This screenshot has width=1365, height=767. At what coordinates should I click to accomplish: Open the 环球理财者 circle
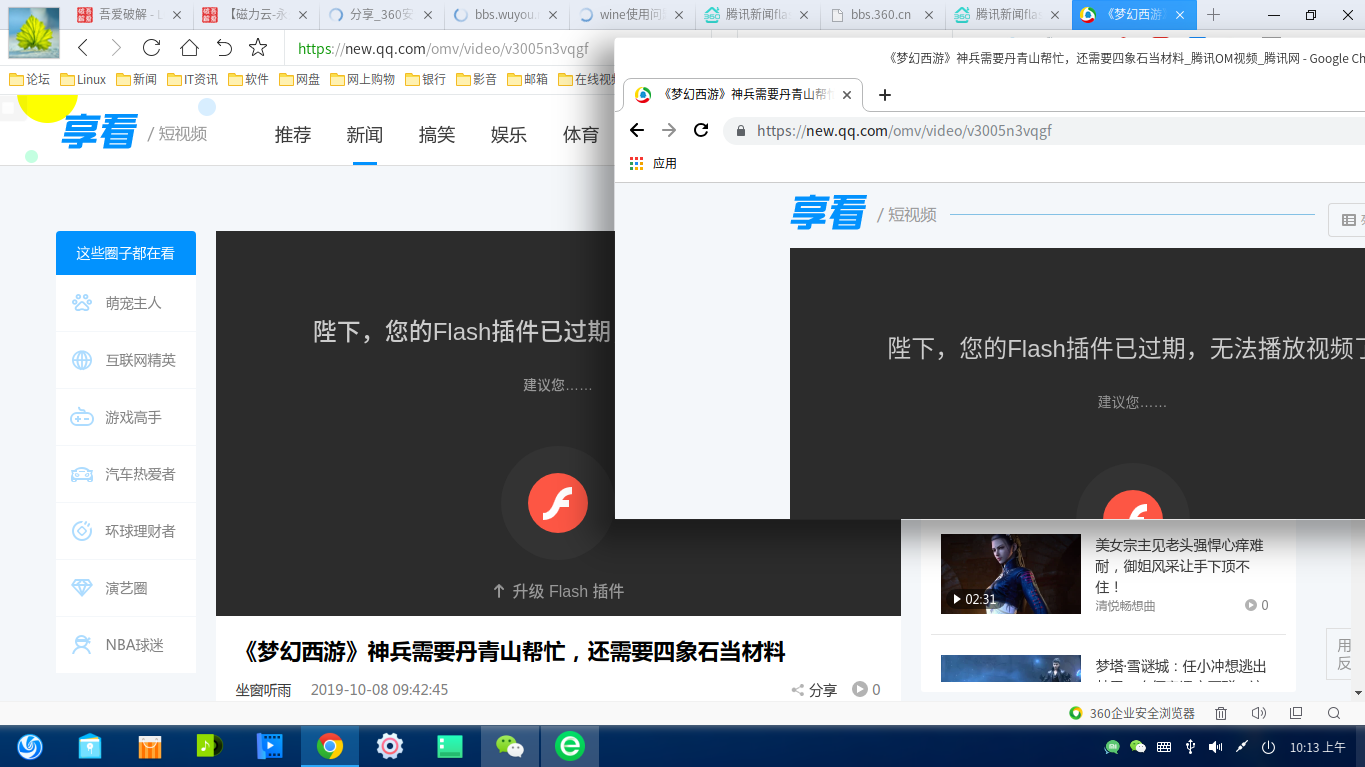[126, 531]
